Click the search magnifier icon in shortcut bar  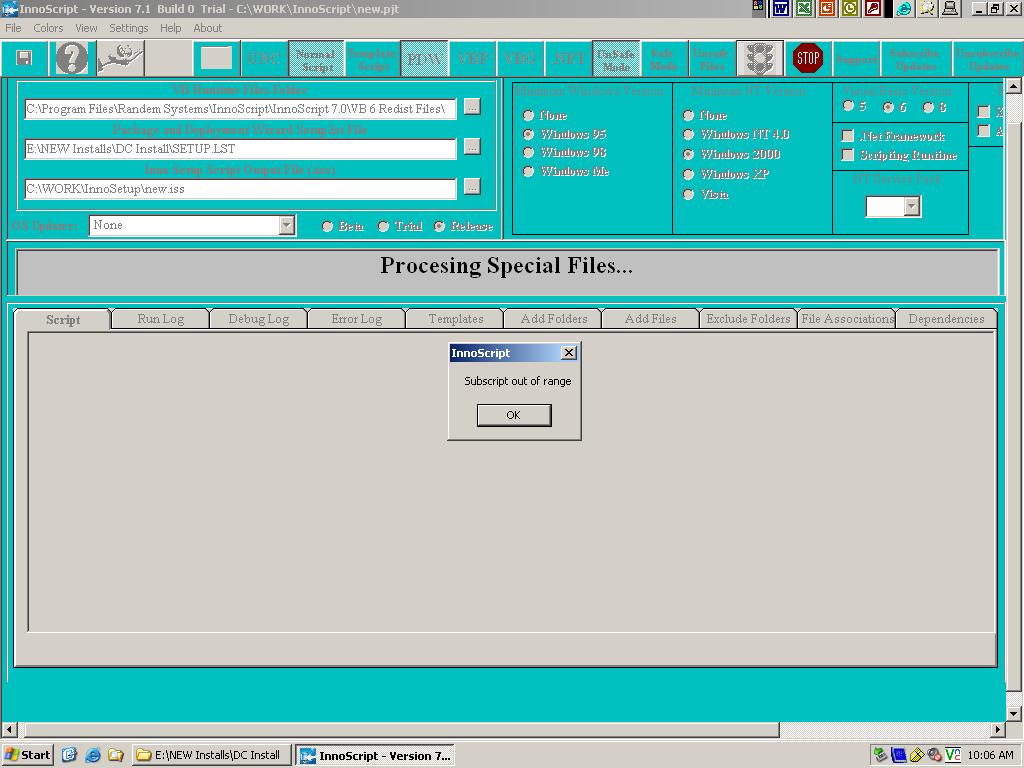(927, 8)
